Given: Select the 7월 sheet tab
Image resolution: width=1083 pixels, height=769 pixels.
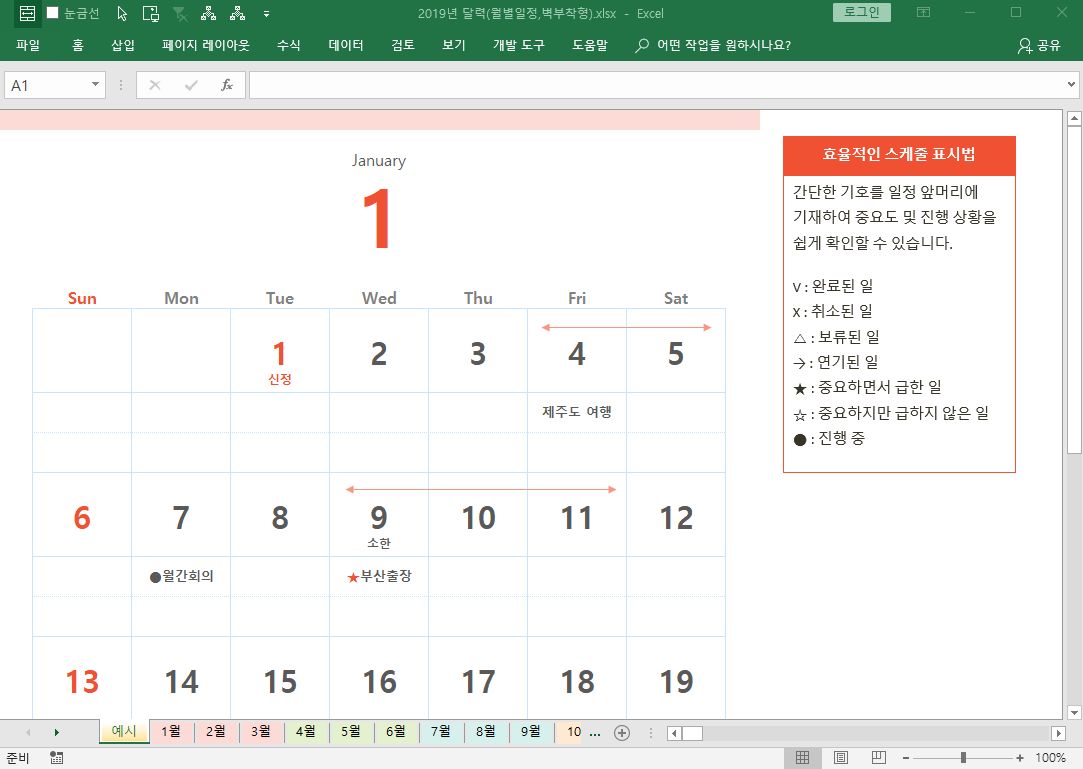Looking at the screenshot, I should point(441,731).
